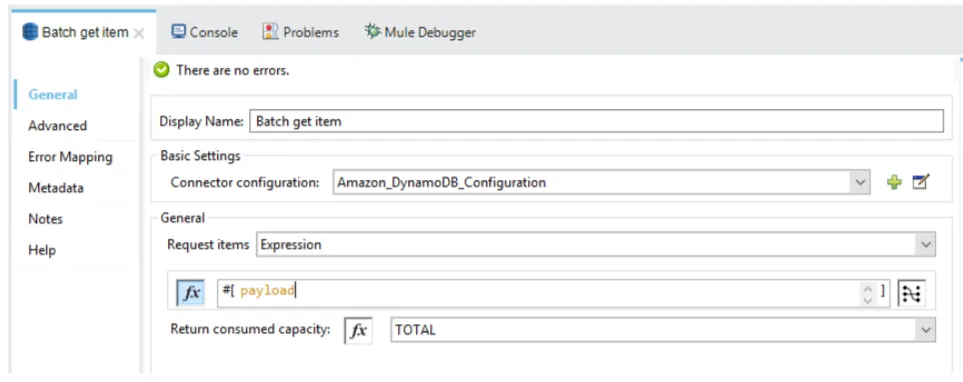Open the Advanced section
The image size is (963, 382).
tap(58, 125)
